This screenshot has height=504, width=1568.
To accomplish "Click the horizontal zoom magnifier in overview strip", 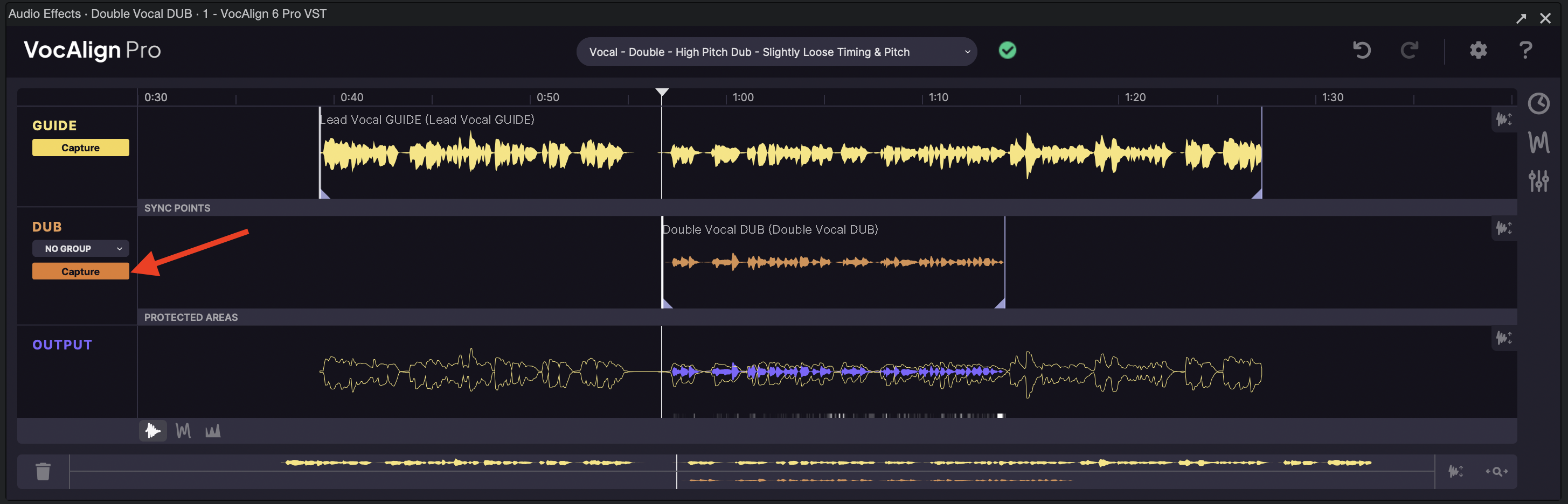I will pyautogui.click(x=1496, y=471).
